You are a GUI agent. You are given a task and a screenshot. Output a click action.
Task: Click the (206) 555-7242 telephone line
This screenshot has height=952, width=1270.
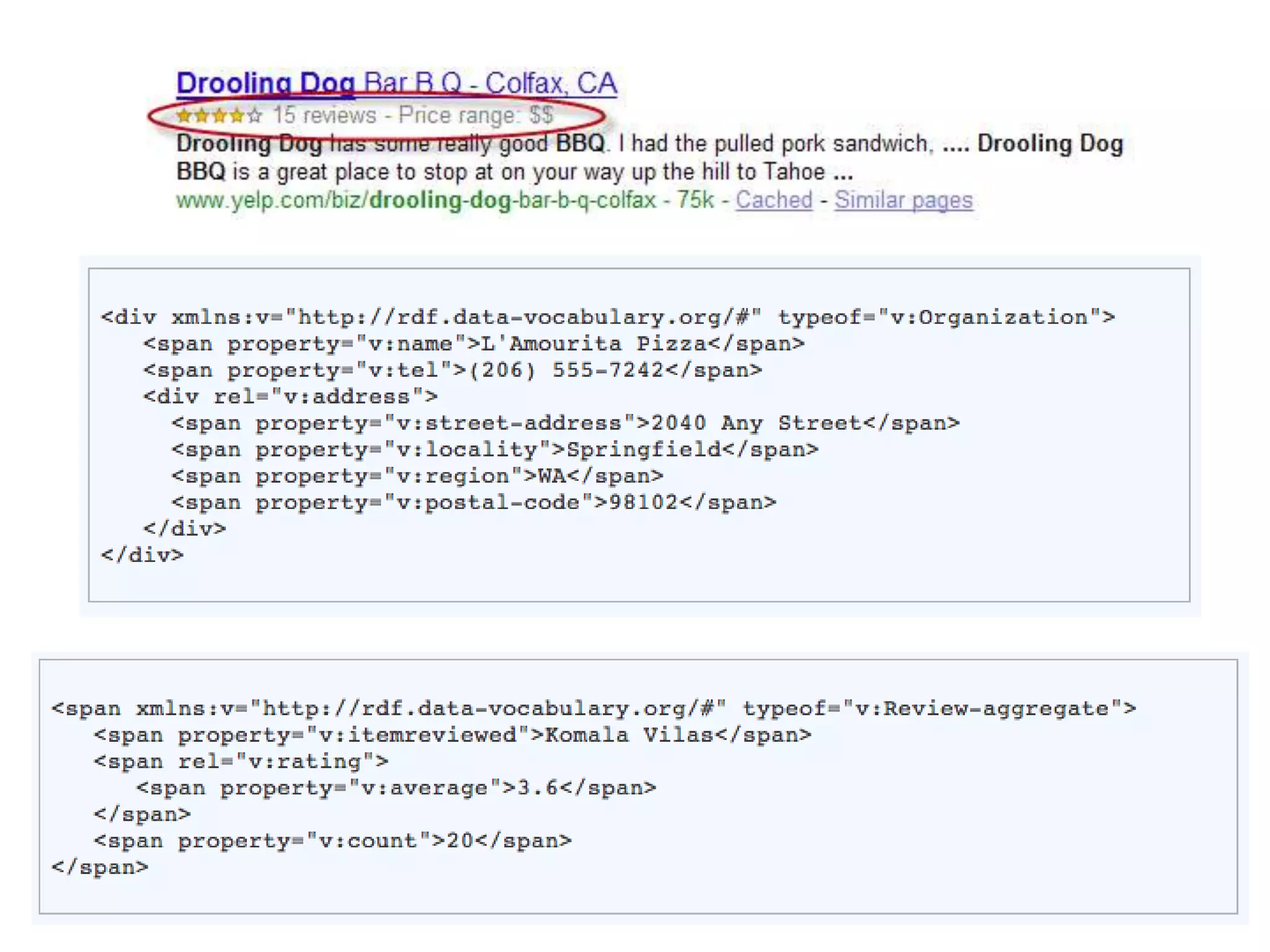[452, 371]
